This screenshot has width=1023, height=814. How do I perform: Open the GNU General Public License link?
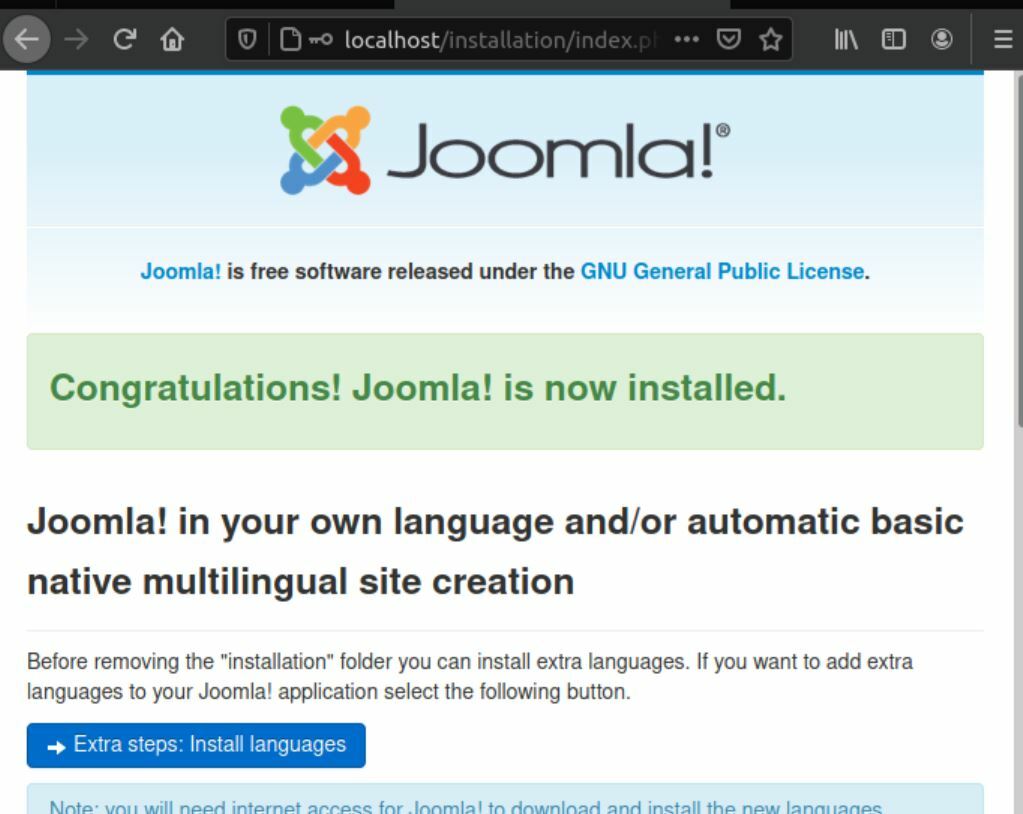(722, 271)
